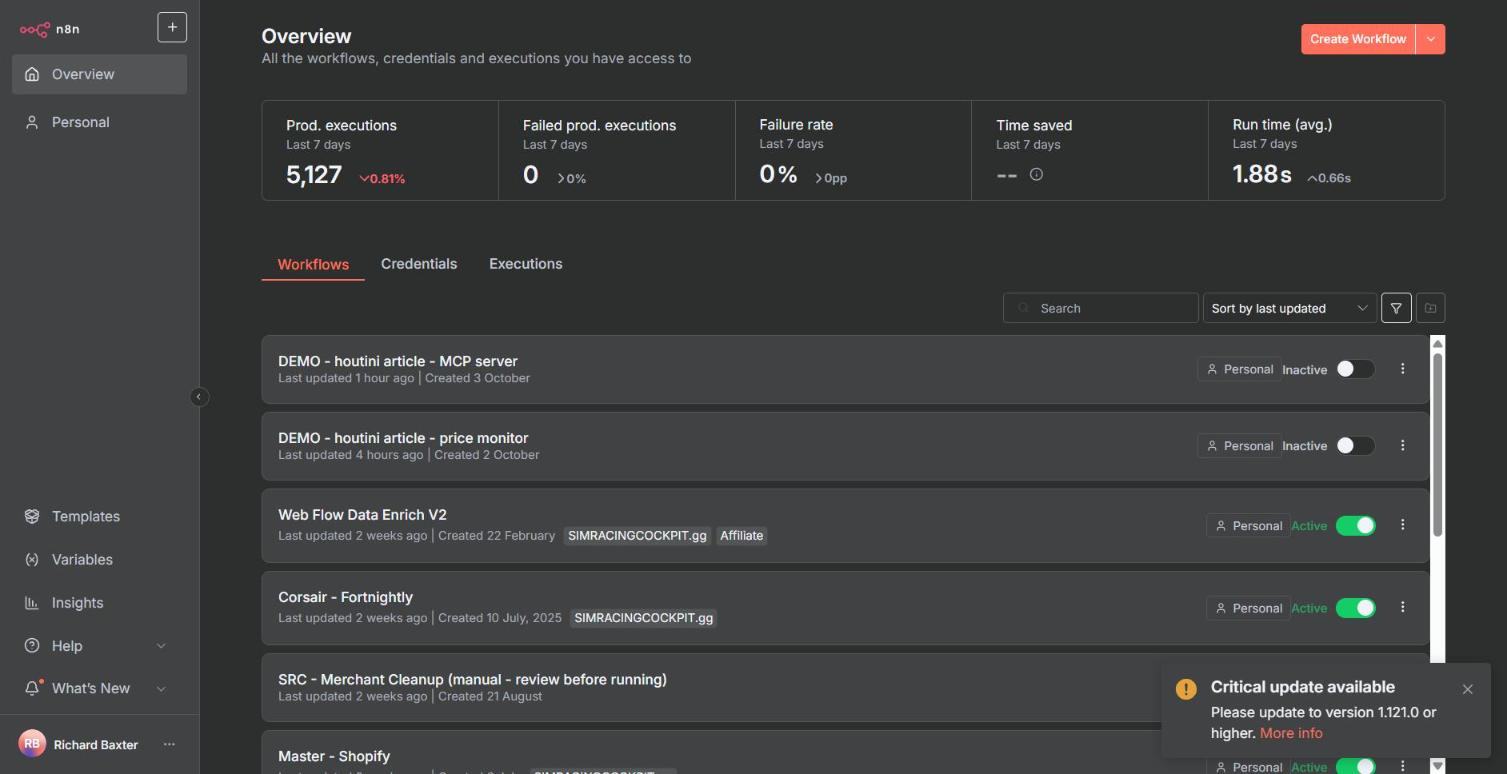Click Personal badge on Corsair - Fortnightly
1507x774 pixels.
point(1247,608)
